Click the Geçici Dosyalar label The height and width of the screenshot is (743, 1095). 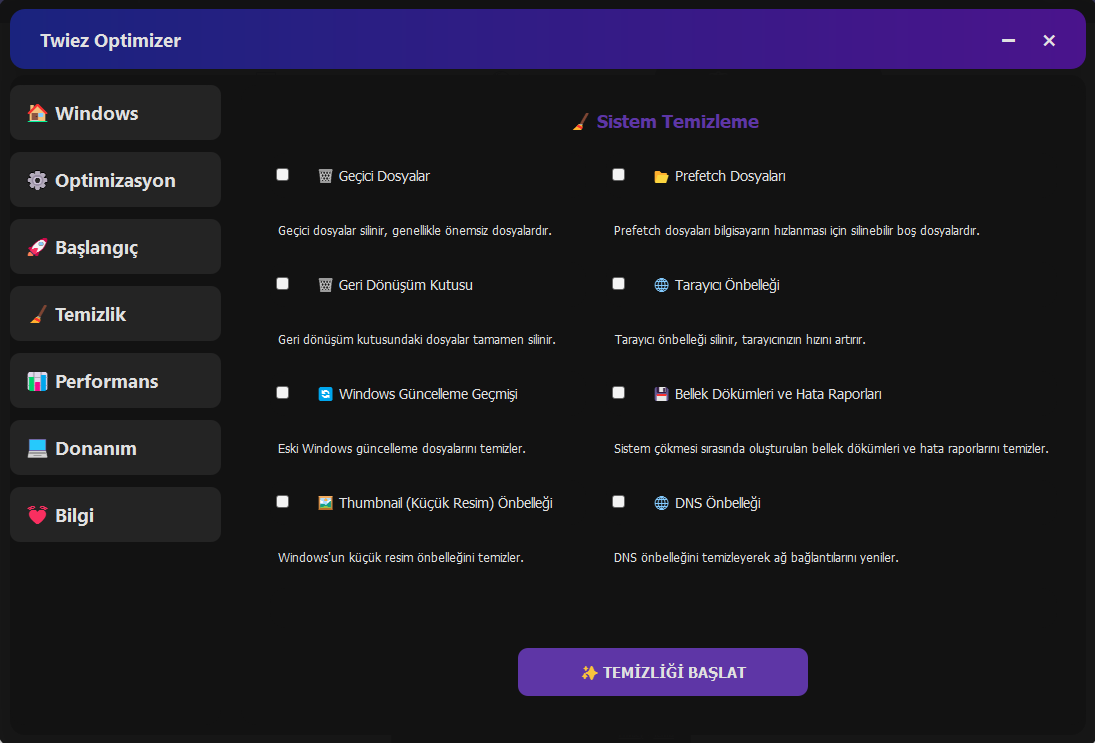[x=384, y=176]
